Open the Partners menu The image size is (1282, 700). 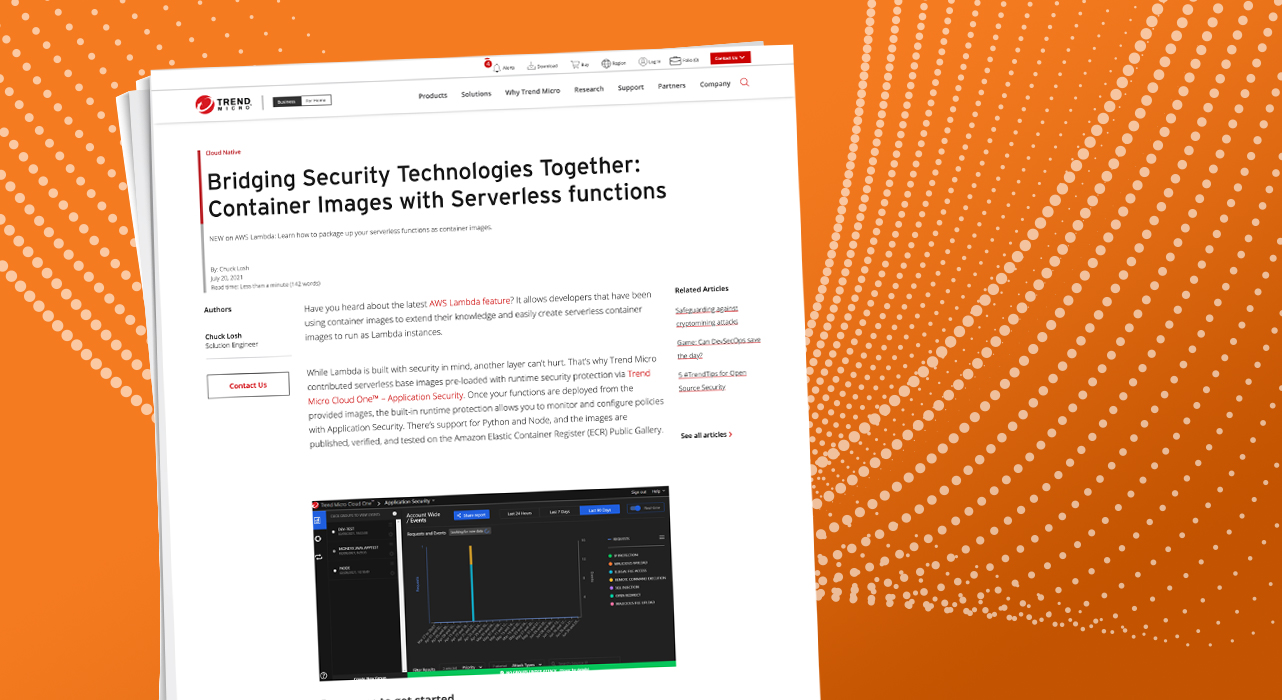click(x=672, y=86)
